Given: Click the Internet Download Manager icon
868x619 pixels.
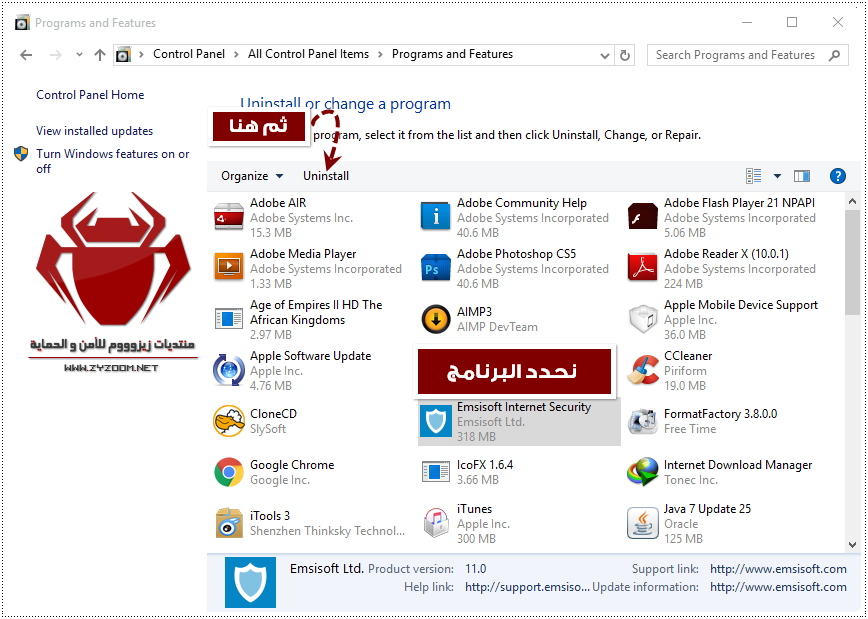Looking at the screenshot, I should pyautogui.click(x=643, y=472).
